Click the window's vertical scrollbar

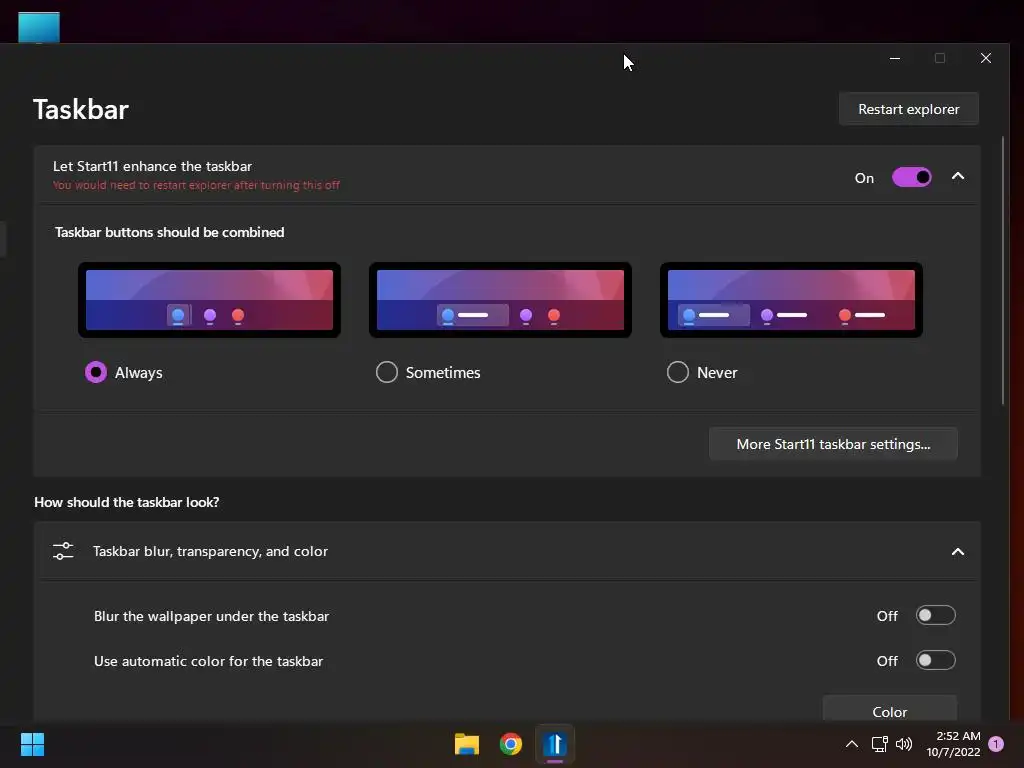[1003, 270]
